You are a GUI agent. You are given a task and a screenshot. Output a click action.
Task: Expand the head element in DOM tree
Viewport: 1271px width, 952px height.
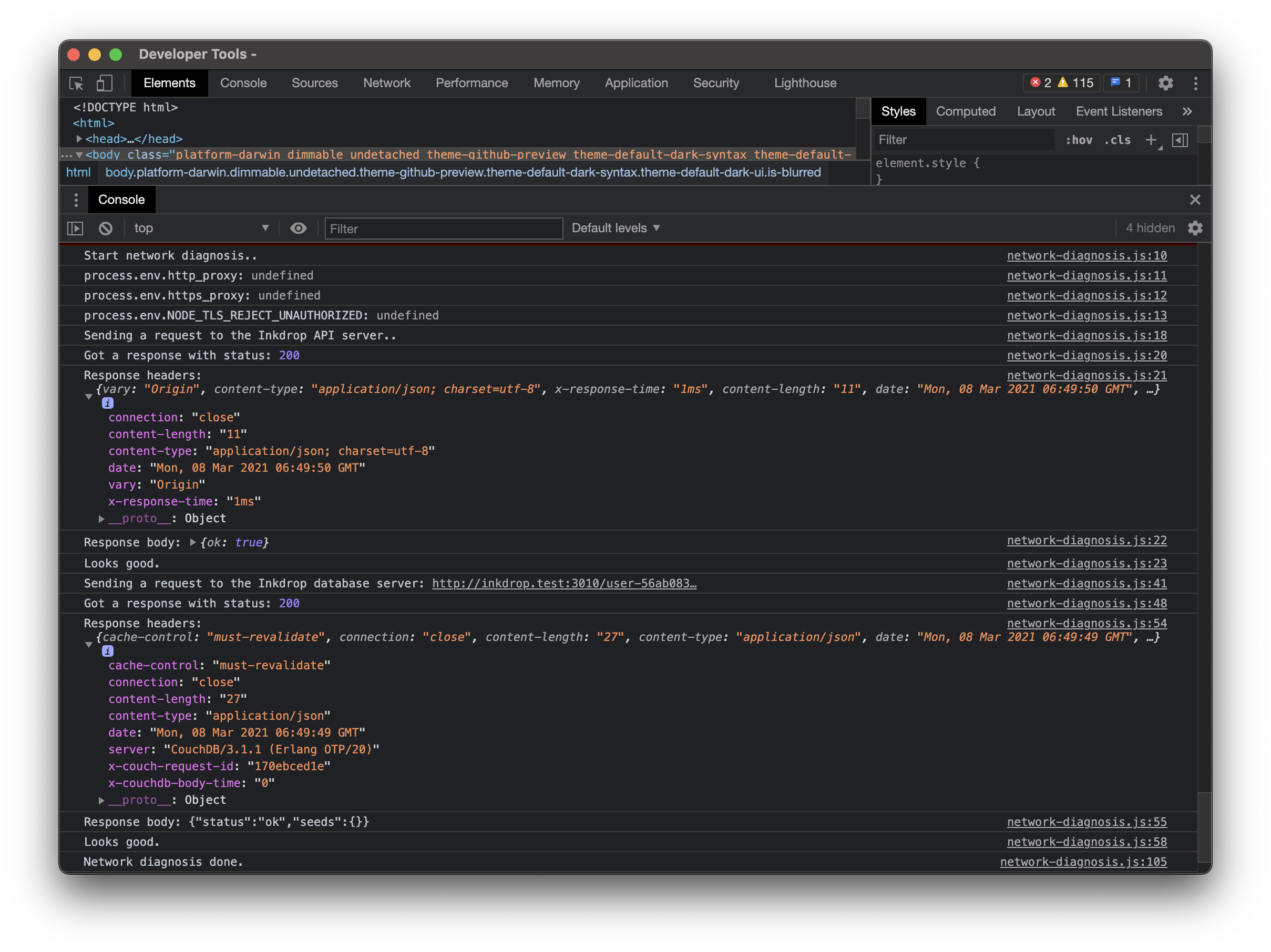pyautogui.click(x=79, y=139)
